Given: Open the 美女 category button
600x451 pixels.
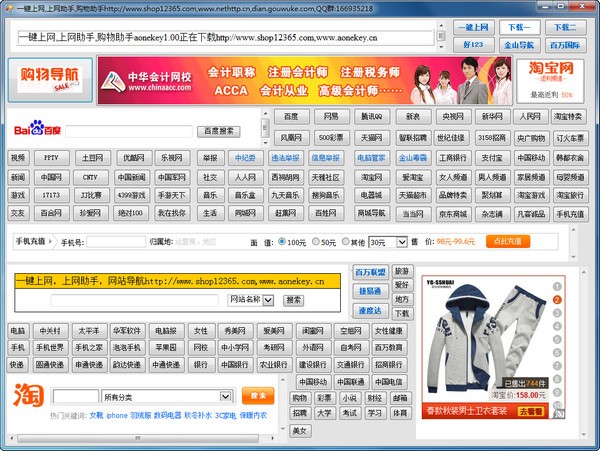Looking at the screenshot, I should click(x=300, y=431).
